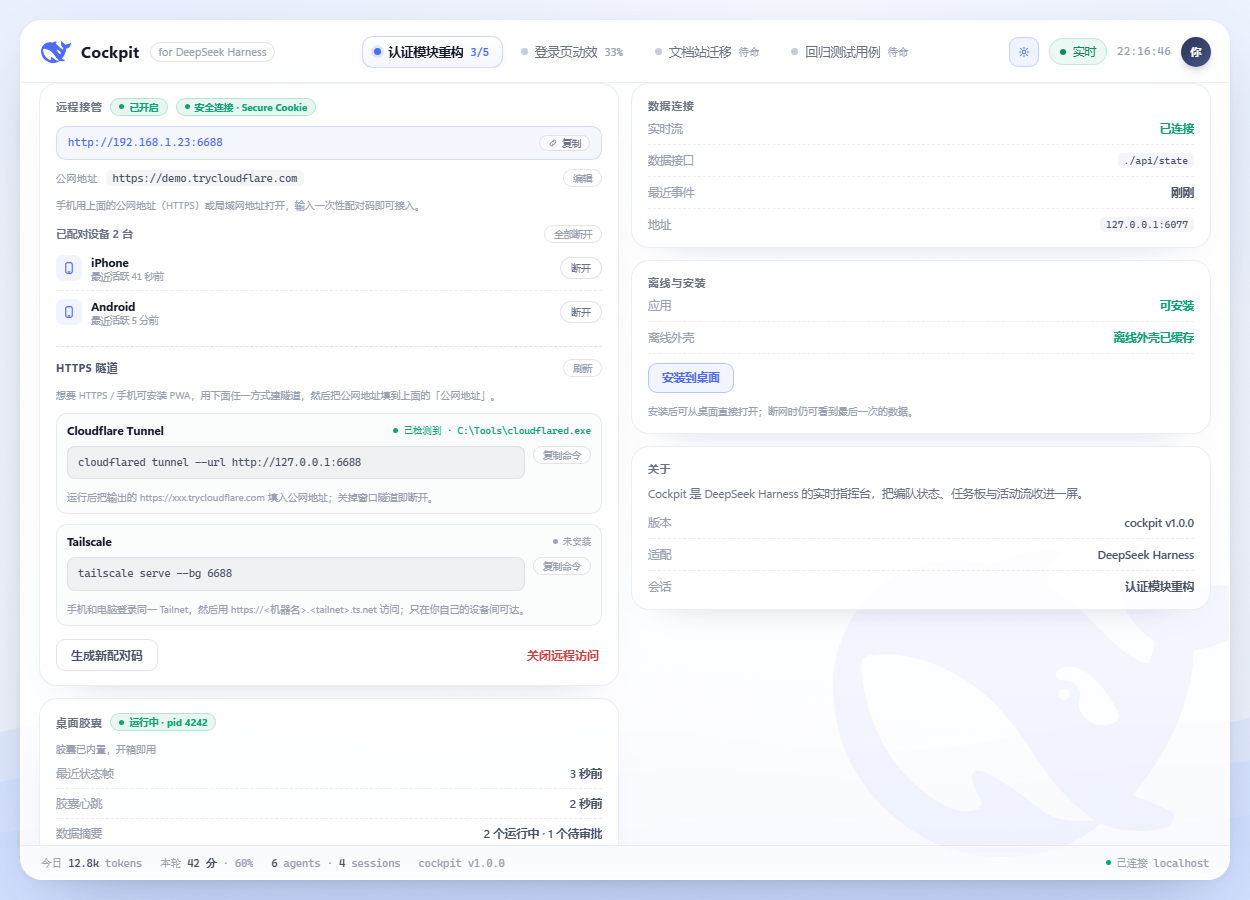Click the iPhone device icon
1250x900 pixels.
pyautogui.click(x=69, y=268)
